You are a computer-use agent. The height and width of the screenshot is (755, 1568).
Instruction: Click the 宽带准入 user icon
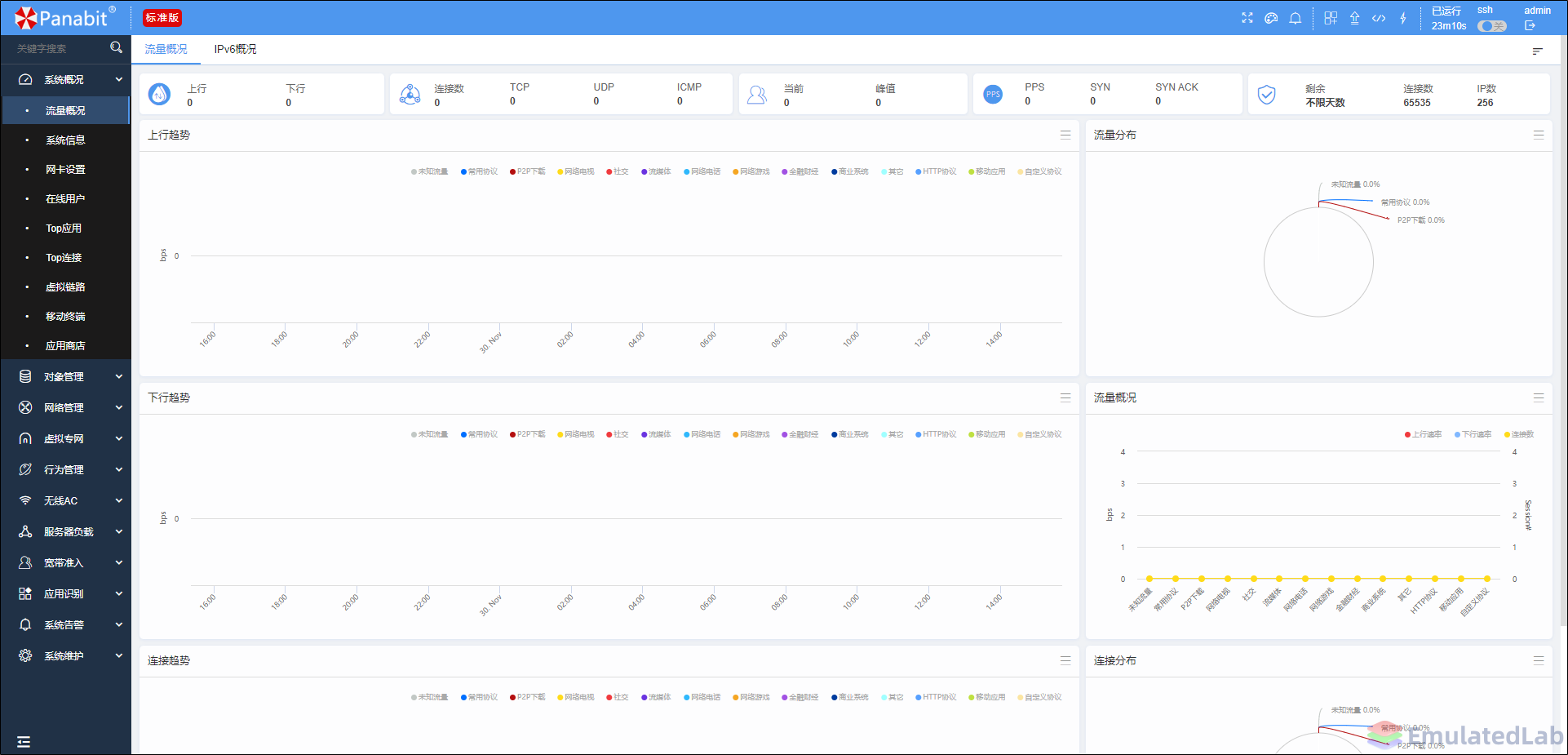(x=25, y=562)
